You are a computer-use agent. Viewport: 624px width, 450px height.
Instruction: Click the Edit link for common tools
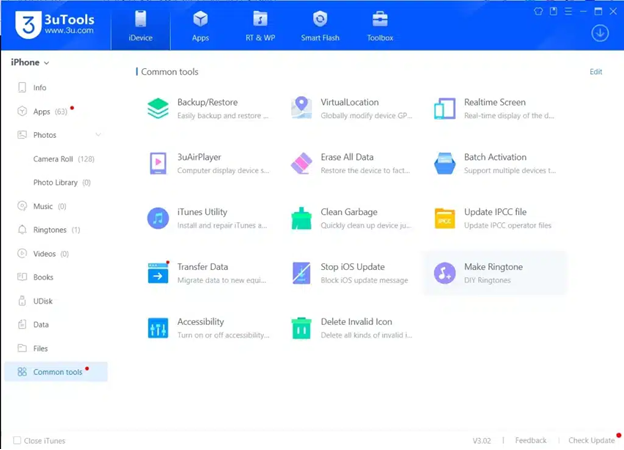coord(595,72)
